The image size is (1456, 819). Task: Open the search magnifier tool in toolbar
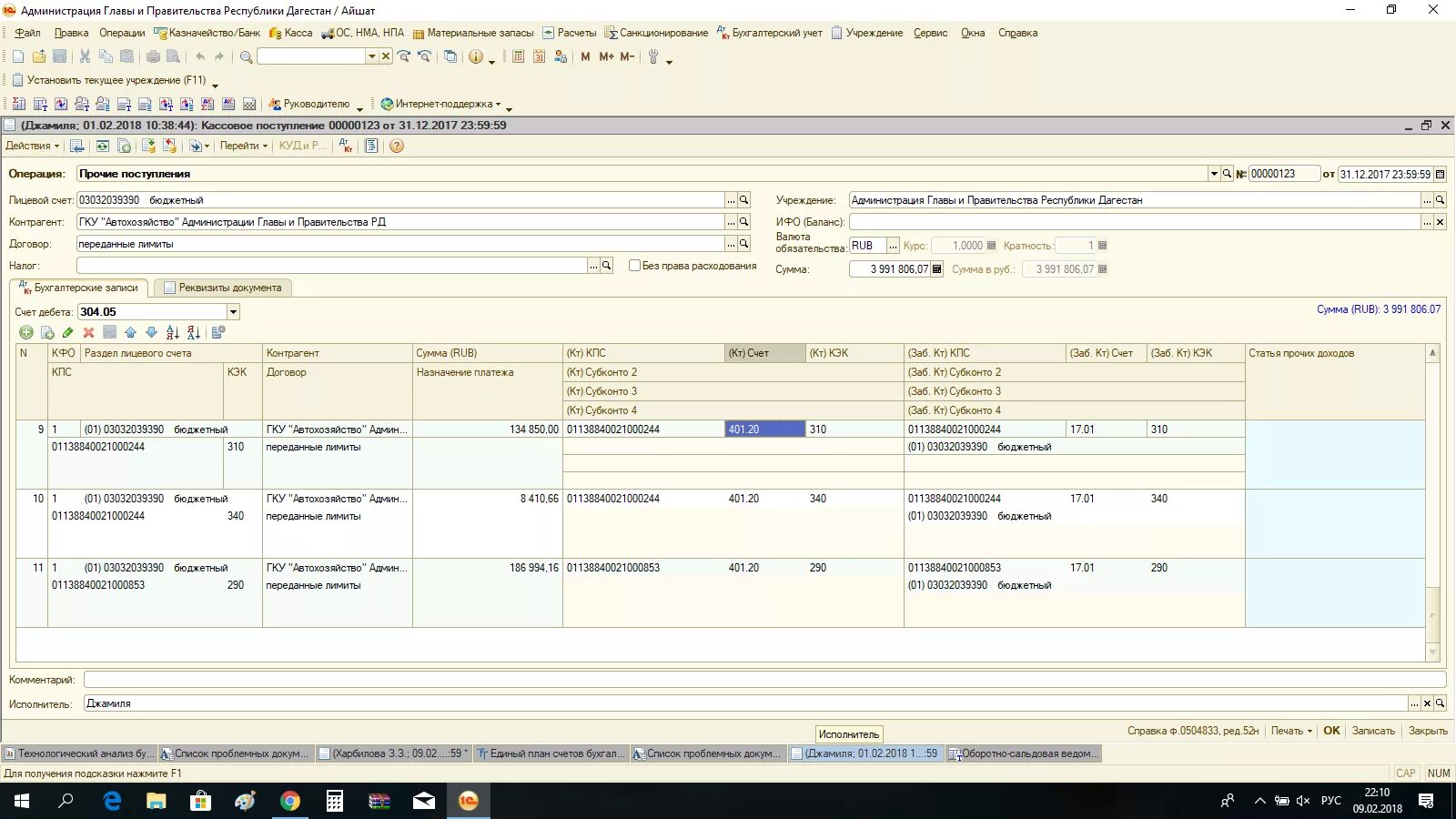pyautogui.click(x=246, y=56)
